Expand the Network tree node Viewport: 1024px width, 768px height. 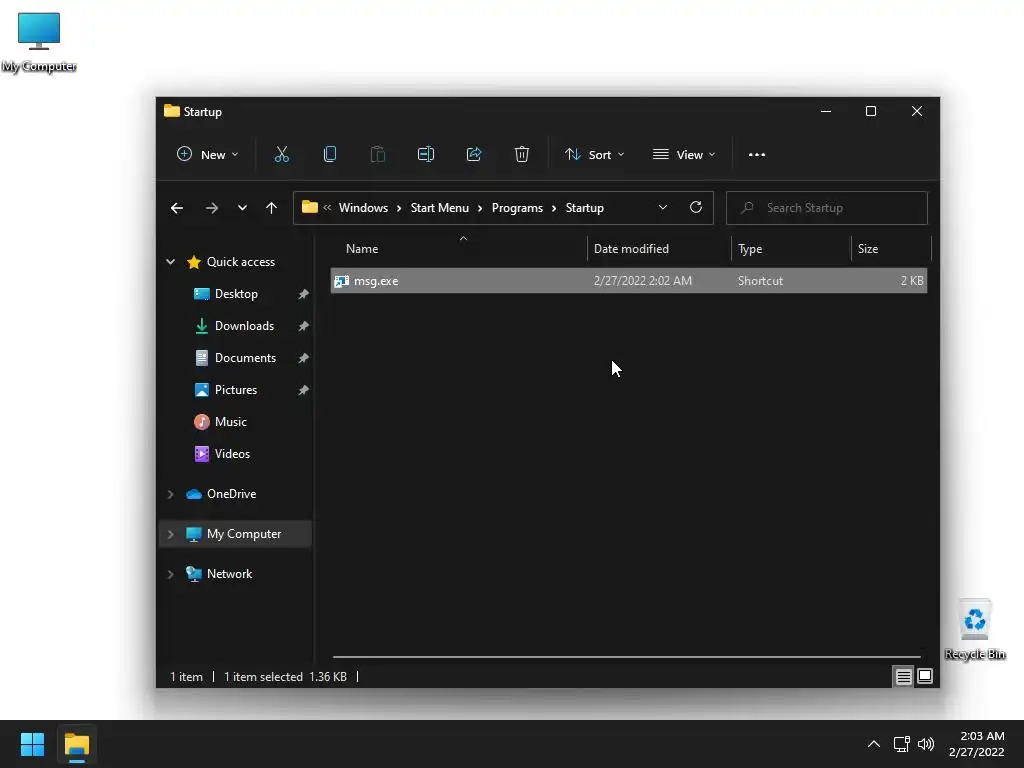(170, 574)
